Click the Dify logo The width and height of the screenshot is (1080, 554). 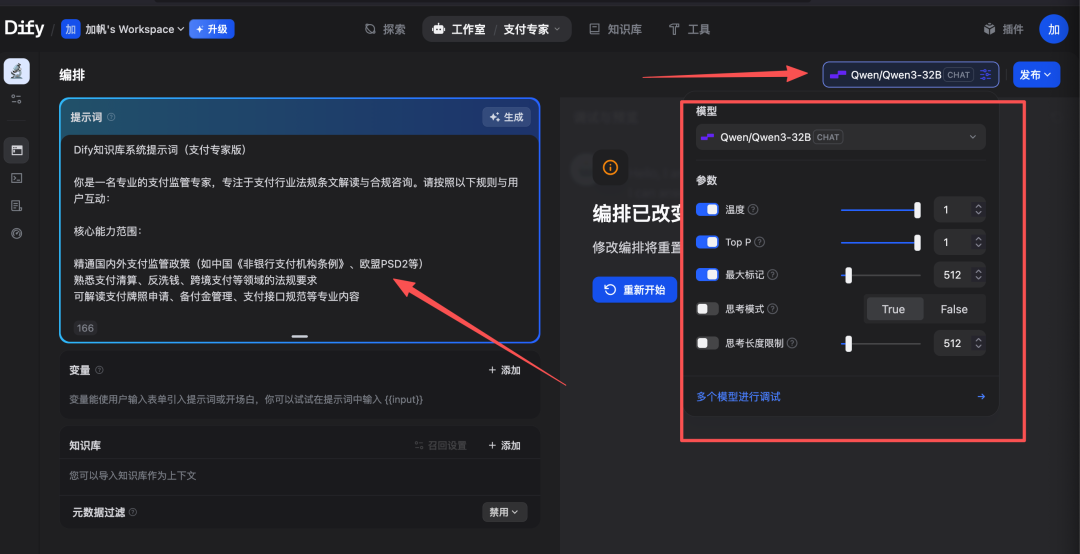pos(24,29)
